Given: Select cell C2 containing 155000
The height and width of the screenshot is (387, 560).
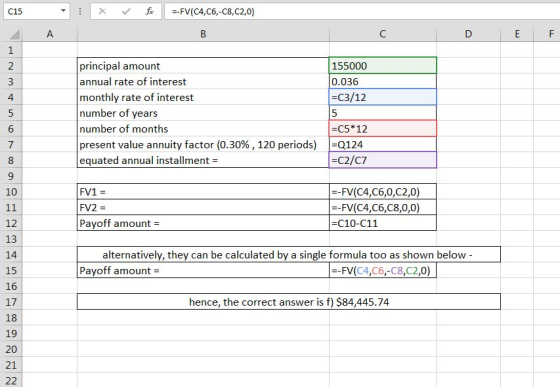Looking at the screenshot, I should click(382, 66).
